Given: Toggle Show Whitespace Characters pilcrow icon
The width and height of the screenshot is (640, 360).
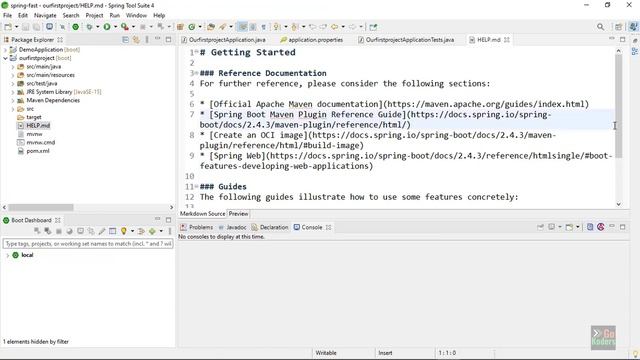Looking at the screenshot, I should pyautogui.click(x=263, y=27).
